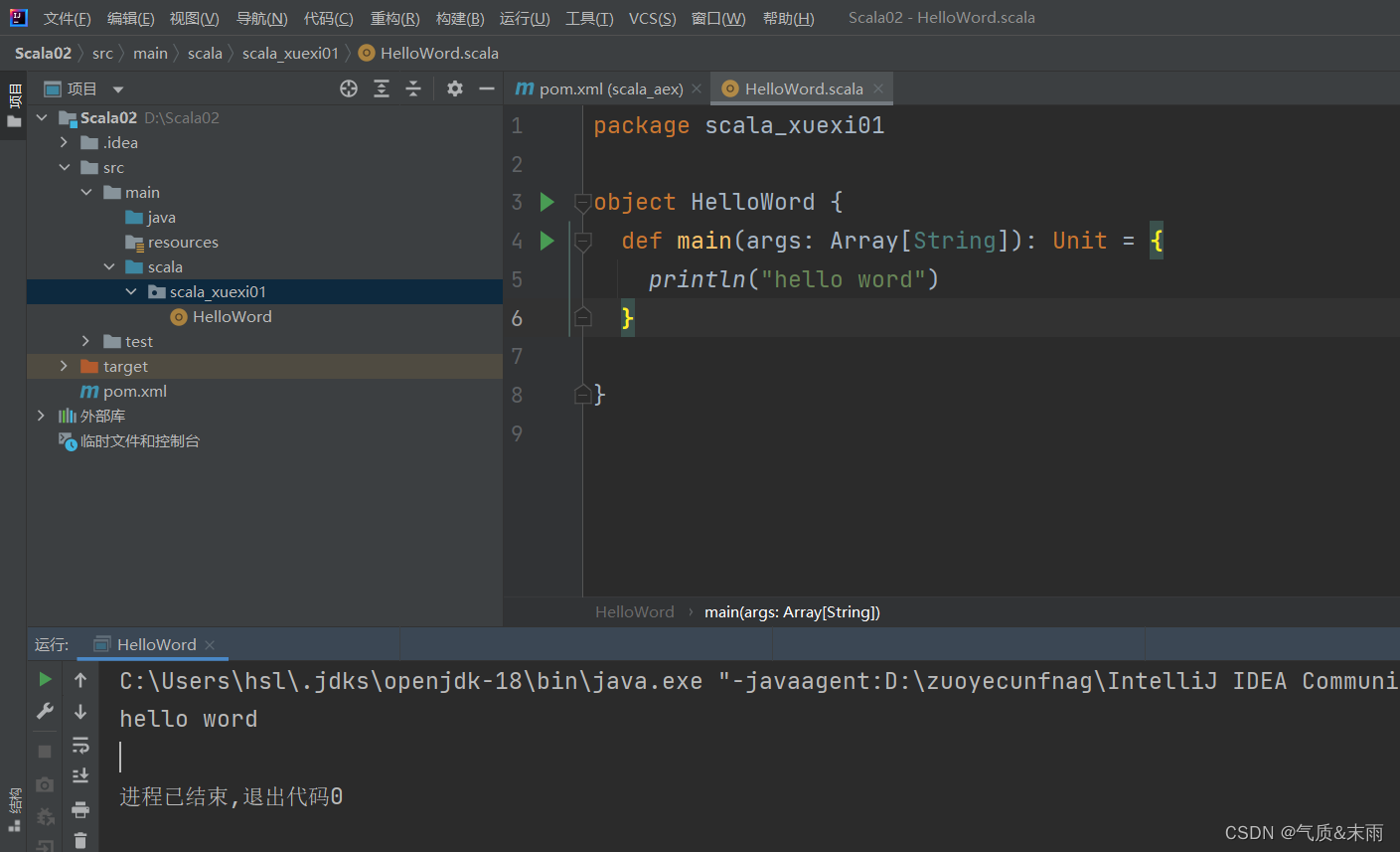Image resolution: width=1400 pixels, height=852 pixels.
Task: Open the 重构(R) menu
Action: pyautogui.click(x=395, y=18)
